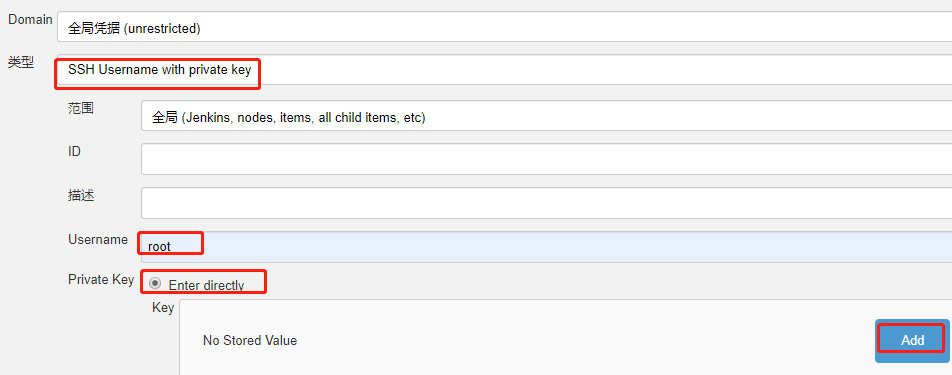Click the 类型 field label

[x=21, y=62]
